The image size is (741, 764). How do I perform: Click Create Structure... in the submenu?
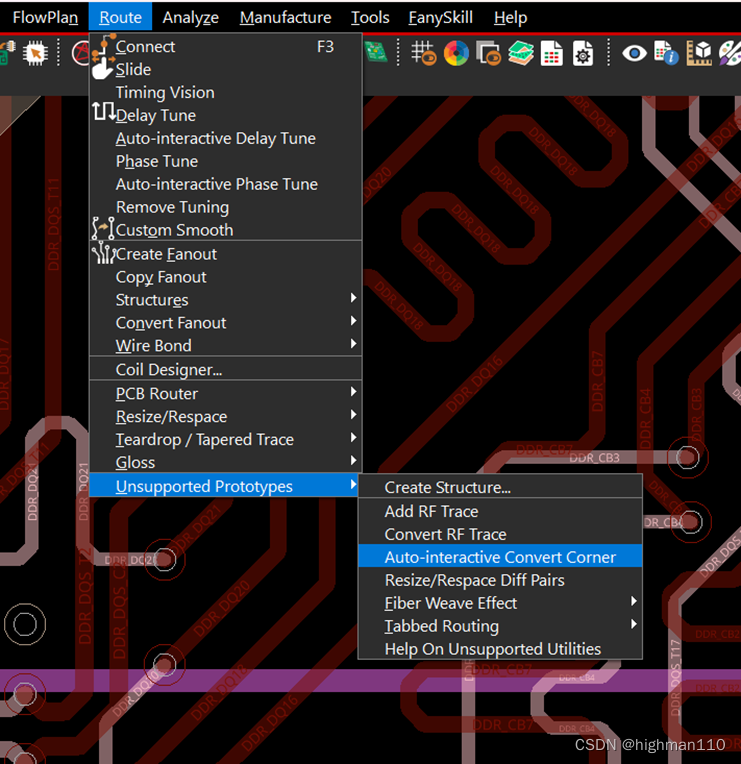(x=447, y=487)
